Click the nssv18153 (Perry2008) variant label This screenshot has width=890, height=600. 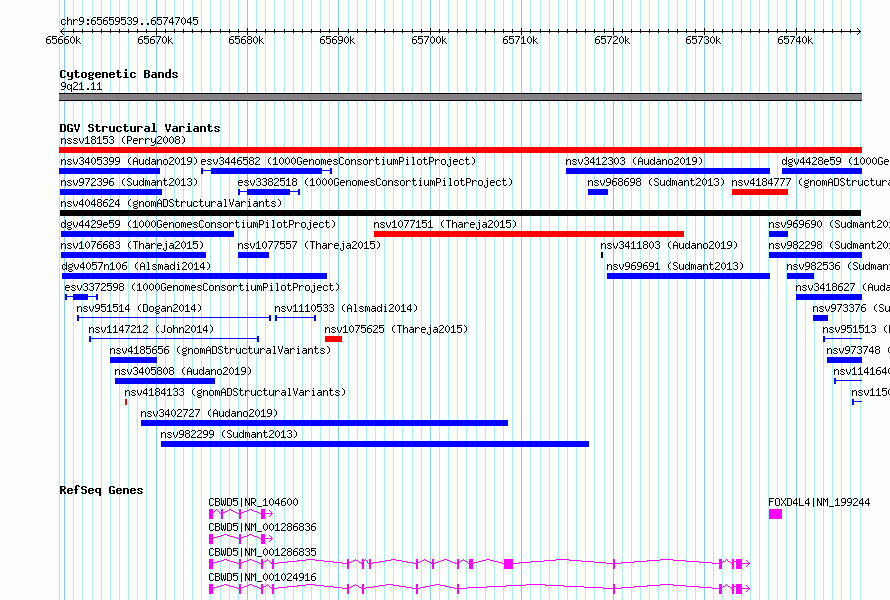123,140
